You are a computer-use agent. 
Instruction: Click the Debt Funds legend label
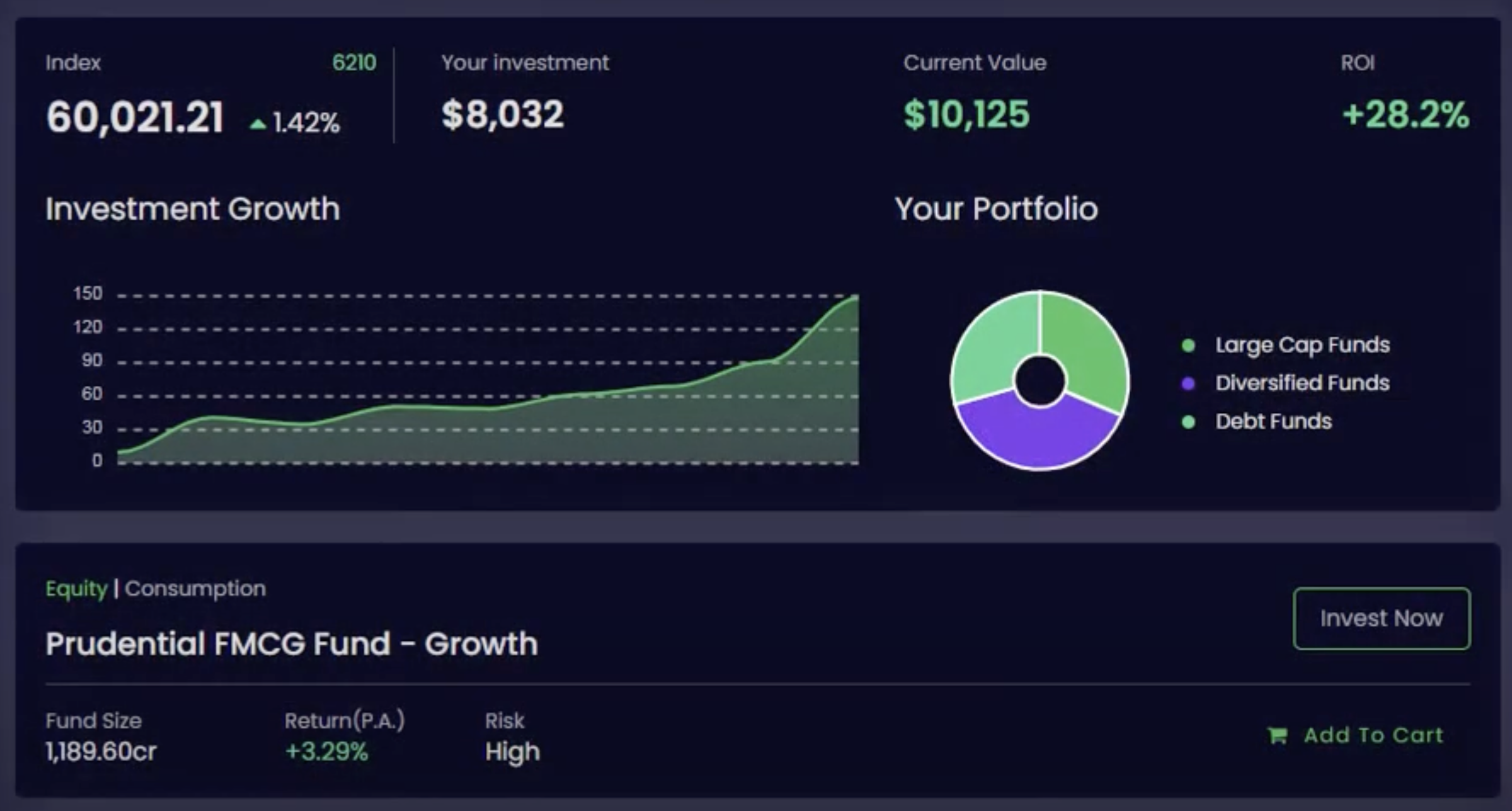click(x=1273, y=422)
